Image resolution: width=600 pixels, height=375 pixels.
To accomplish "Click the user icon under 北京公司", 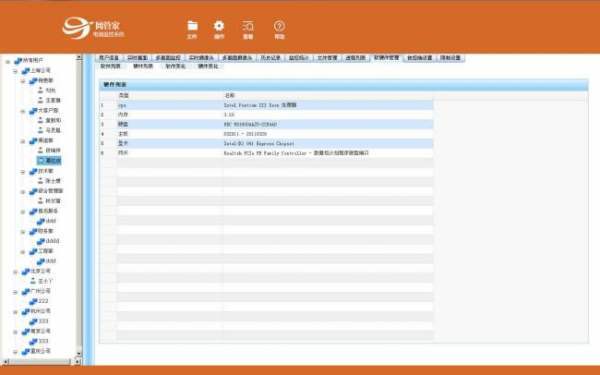I will (33, 281).
